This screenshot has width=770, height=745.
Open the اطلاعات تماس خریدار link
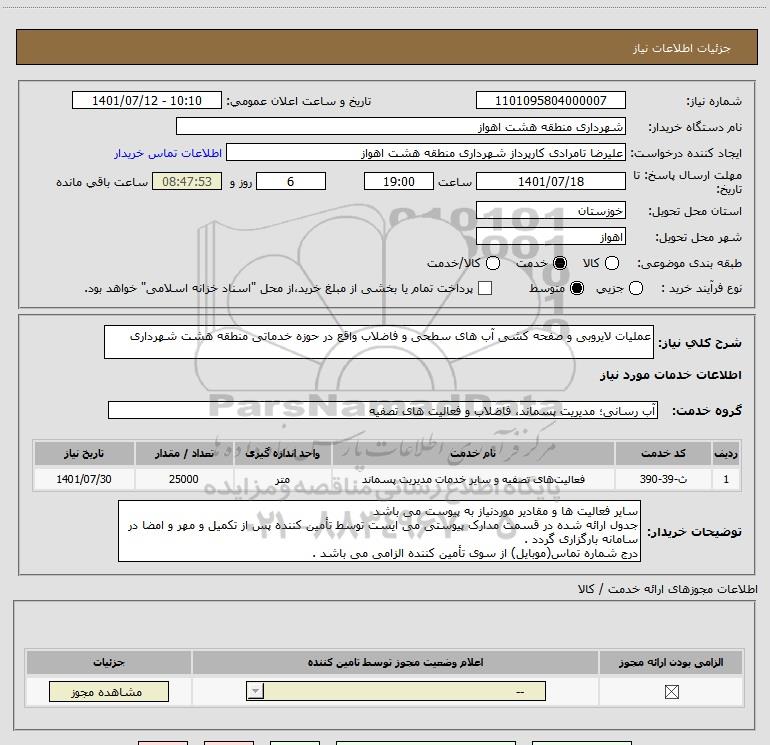pyautogui.click(x=168, y=153)
